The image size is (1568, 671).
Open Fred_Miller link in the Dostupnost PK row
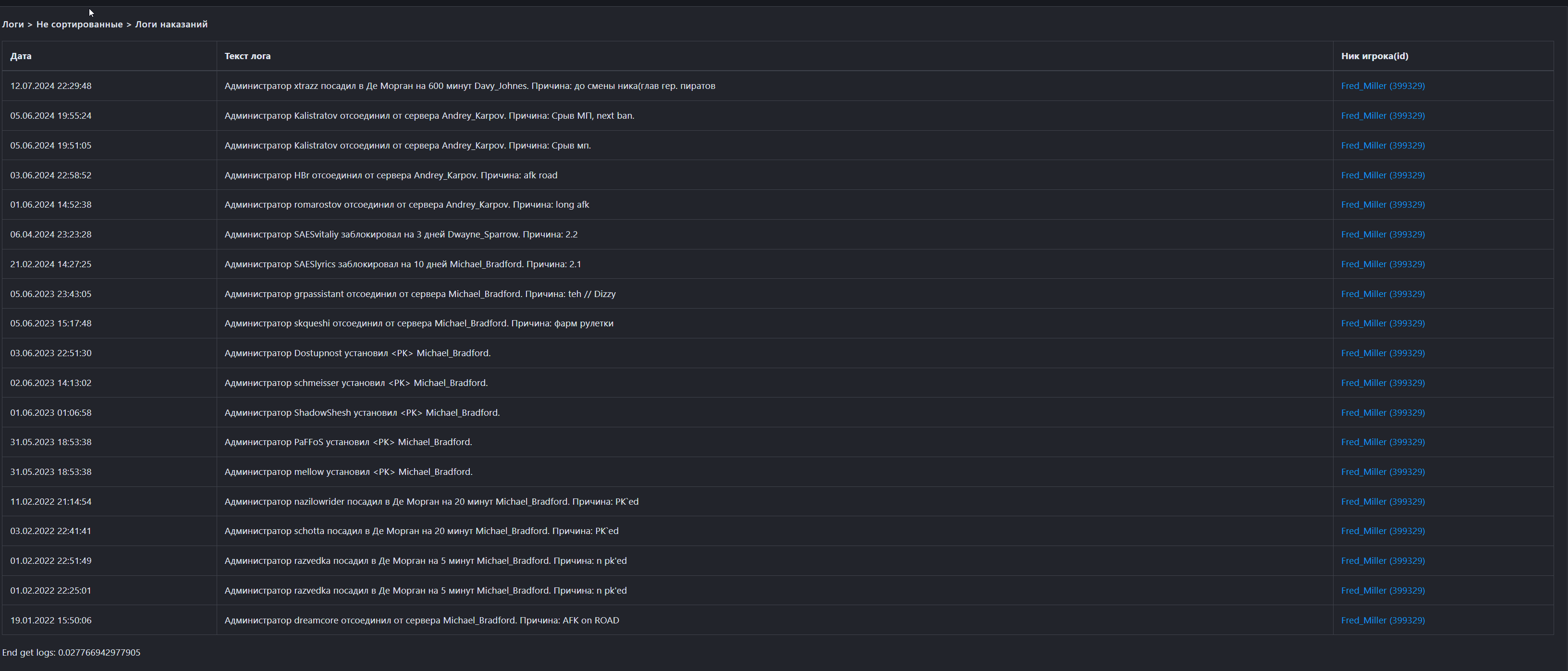click(1383, 353)
